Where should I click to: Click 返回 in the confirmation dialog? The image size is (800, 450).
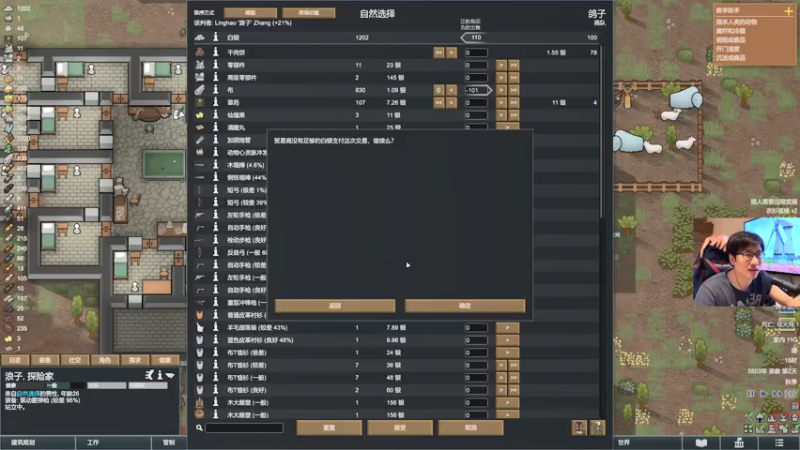335,306
